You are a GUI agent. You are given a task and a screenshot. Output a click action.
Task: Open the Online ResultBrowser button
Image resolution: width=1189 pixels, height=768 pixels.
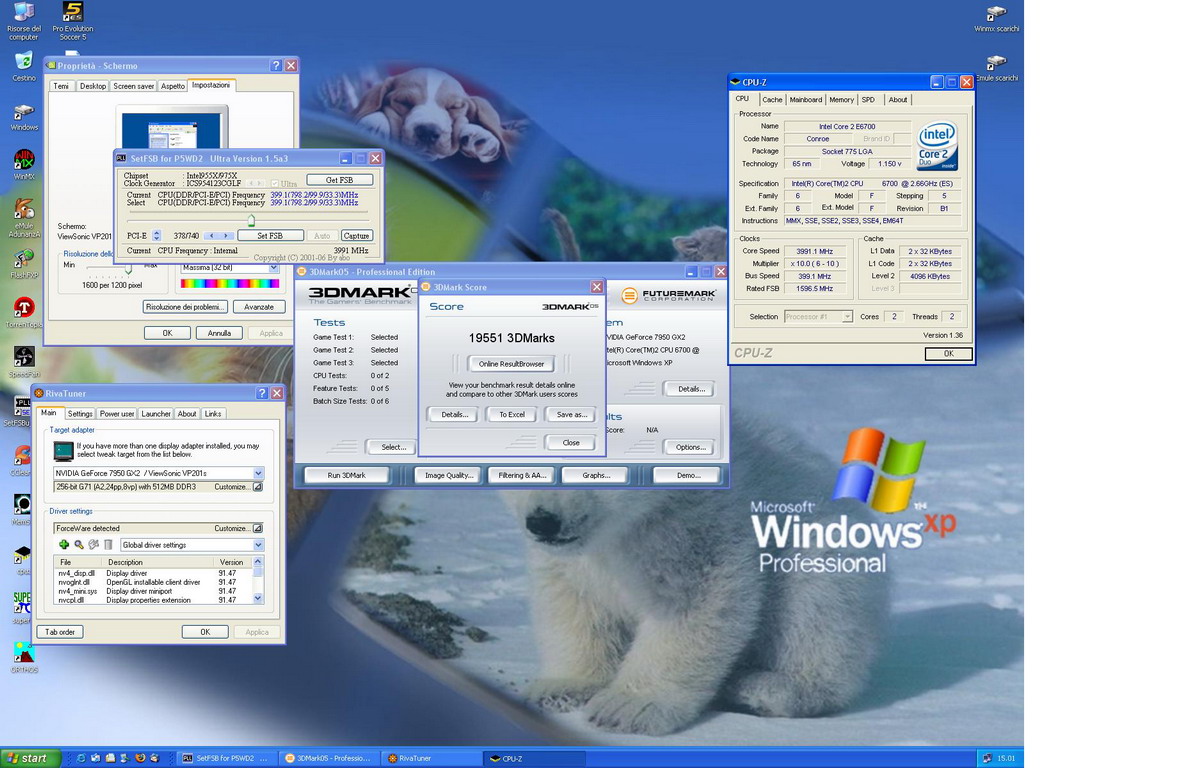(x=511, y=364)
